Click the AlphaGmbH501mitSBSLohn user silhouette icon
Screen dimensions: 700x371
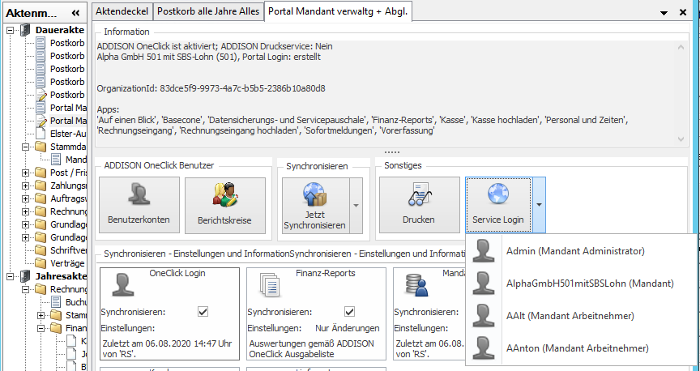pyautogui.click(x=483, y=283)
